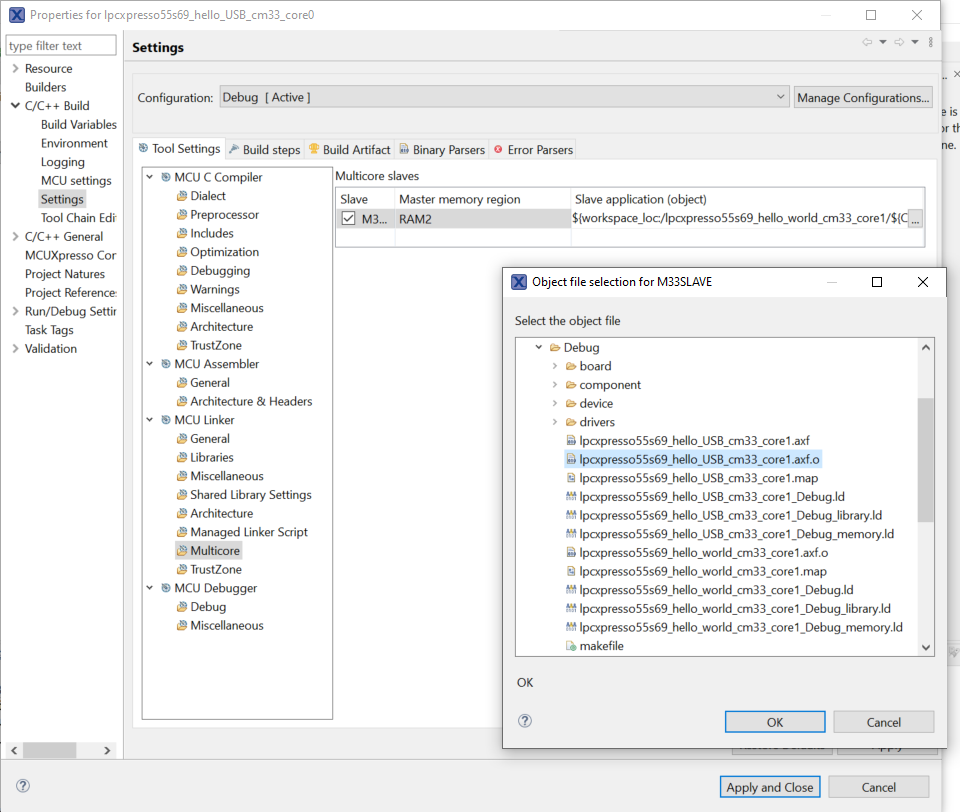Click the back navigation arrow in Settings header
Viewport: 960px width, 812px height.
[x=867, y=42]
